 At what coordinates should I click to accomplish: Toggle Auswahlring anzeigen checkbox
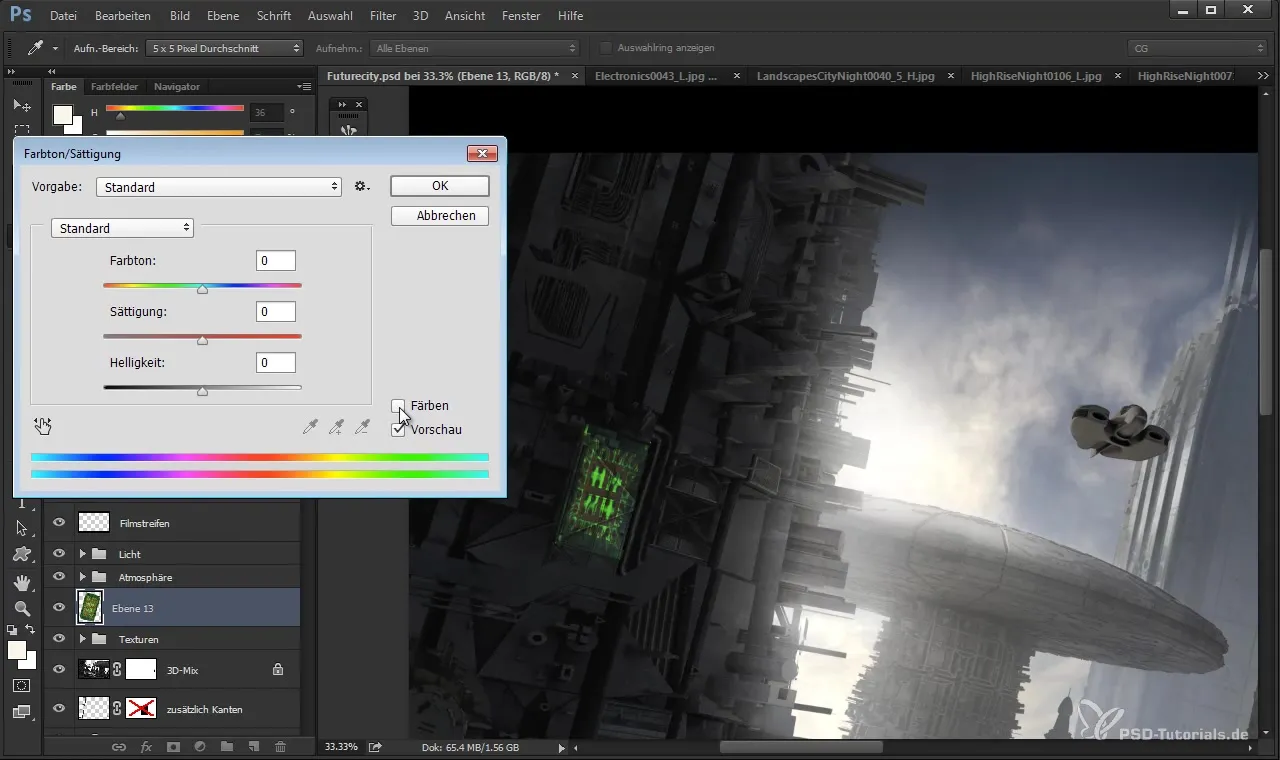pyautogui.click(x=606, y=48)
